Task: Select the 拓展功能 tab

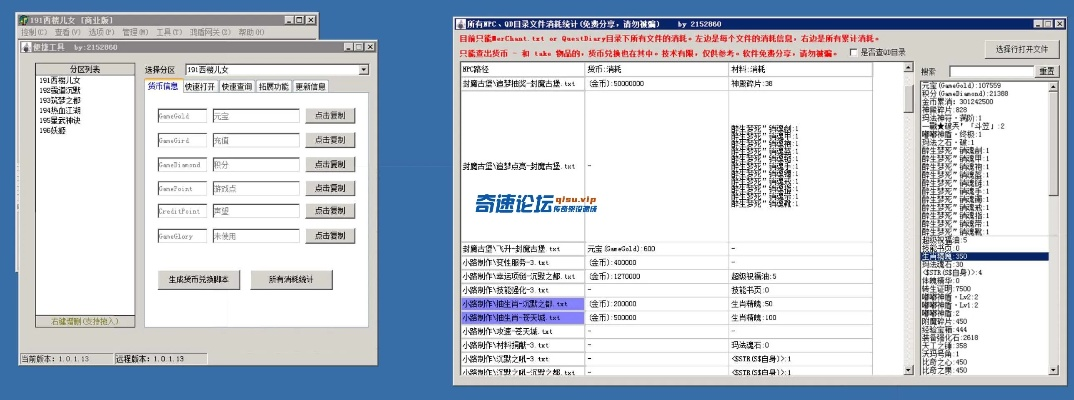Action: 274,87
